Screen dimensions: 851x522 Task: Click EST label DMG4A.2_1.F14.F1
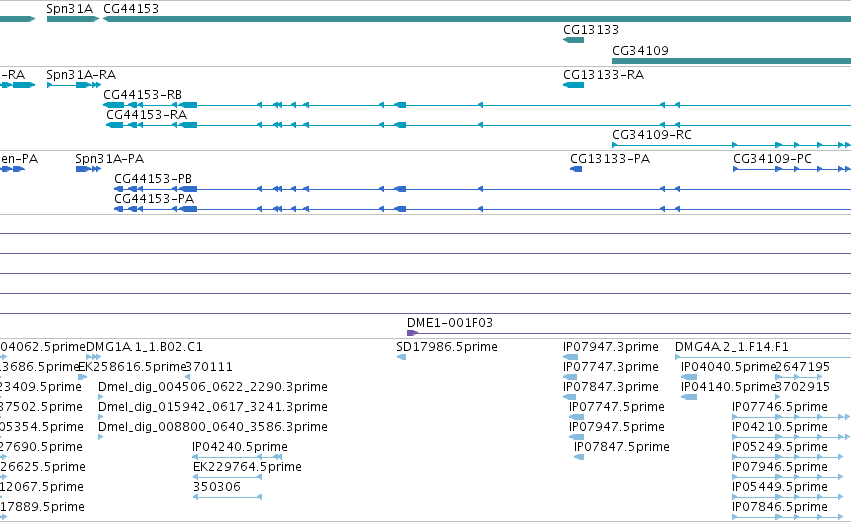click(732, 347)
